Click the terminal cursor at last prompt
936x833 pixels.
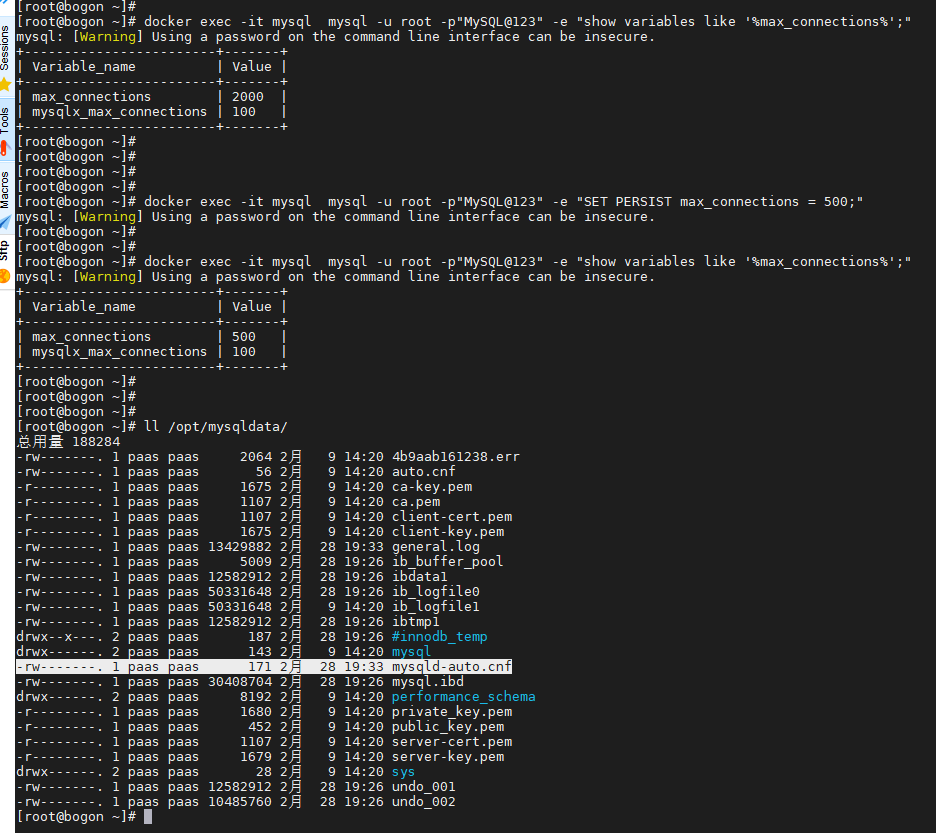[148, 817]
